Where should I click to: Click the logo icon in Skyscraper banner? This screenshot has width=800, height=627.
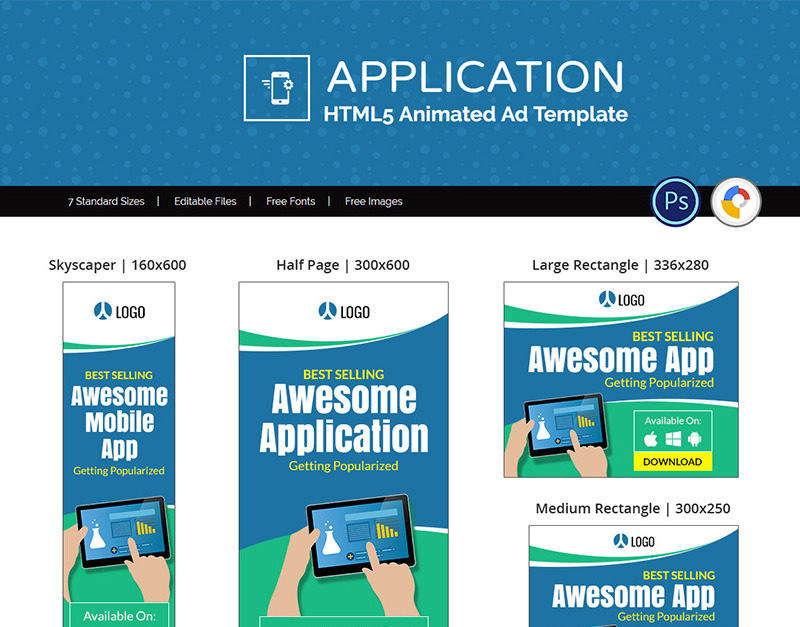click(101, 311)
